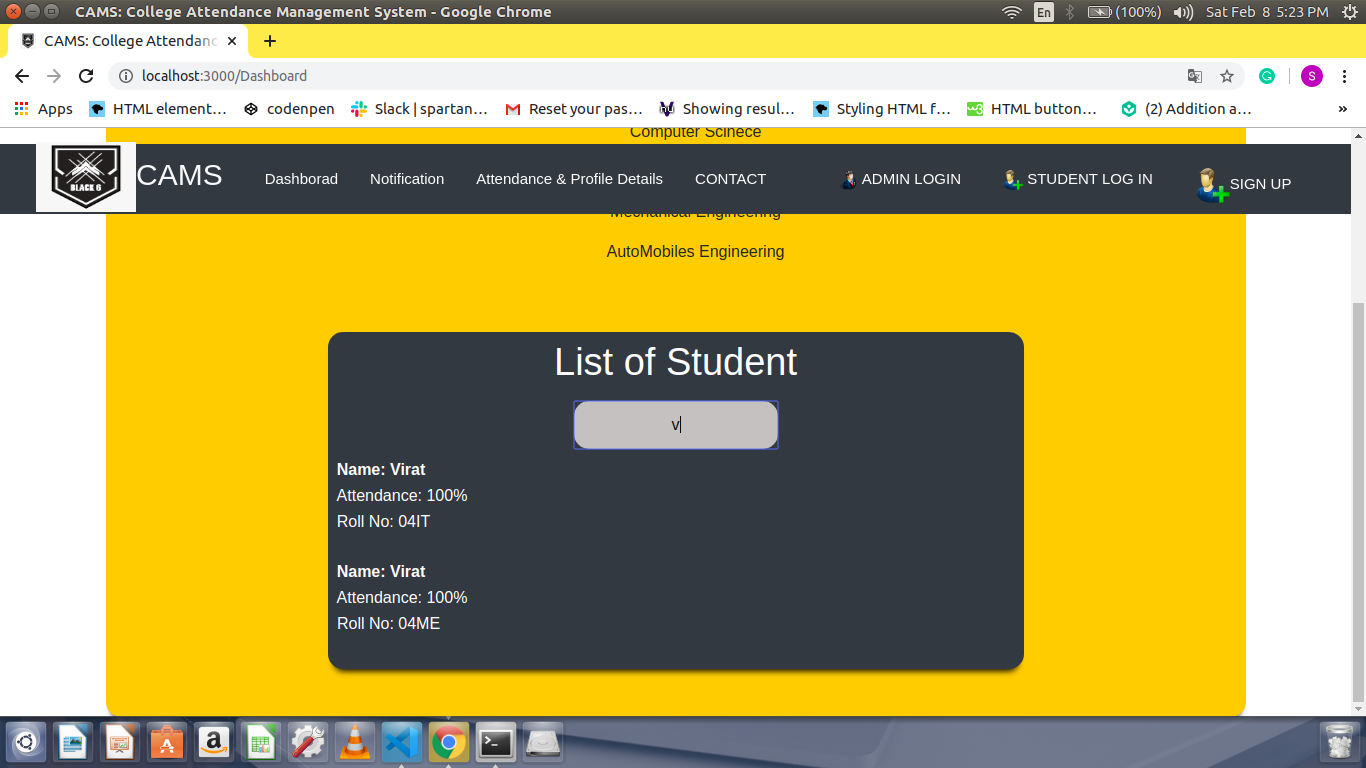Screen dimensions: 1366x768
Task: Open the date and time calendar menu
Action: 1267,12
